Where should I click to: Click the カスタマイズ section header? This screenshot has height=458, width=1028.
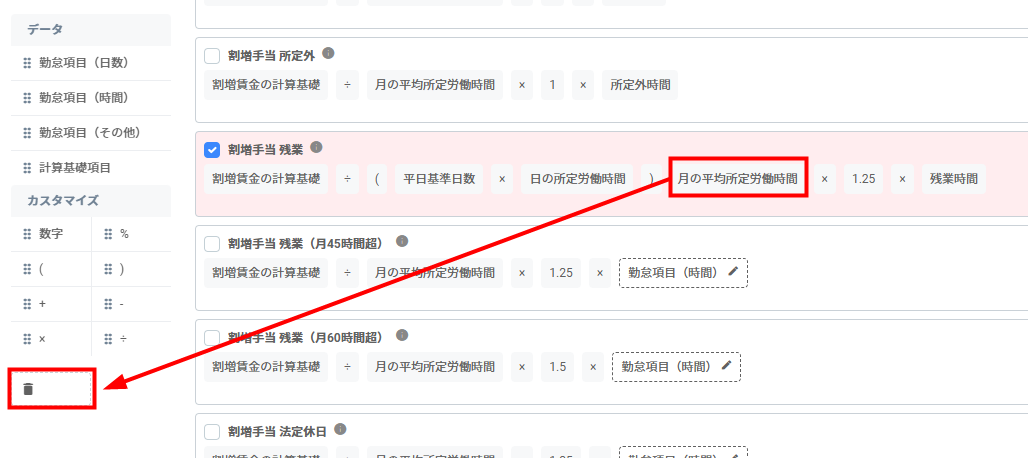91,200
